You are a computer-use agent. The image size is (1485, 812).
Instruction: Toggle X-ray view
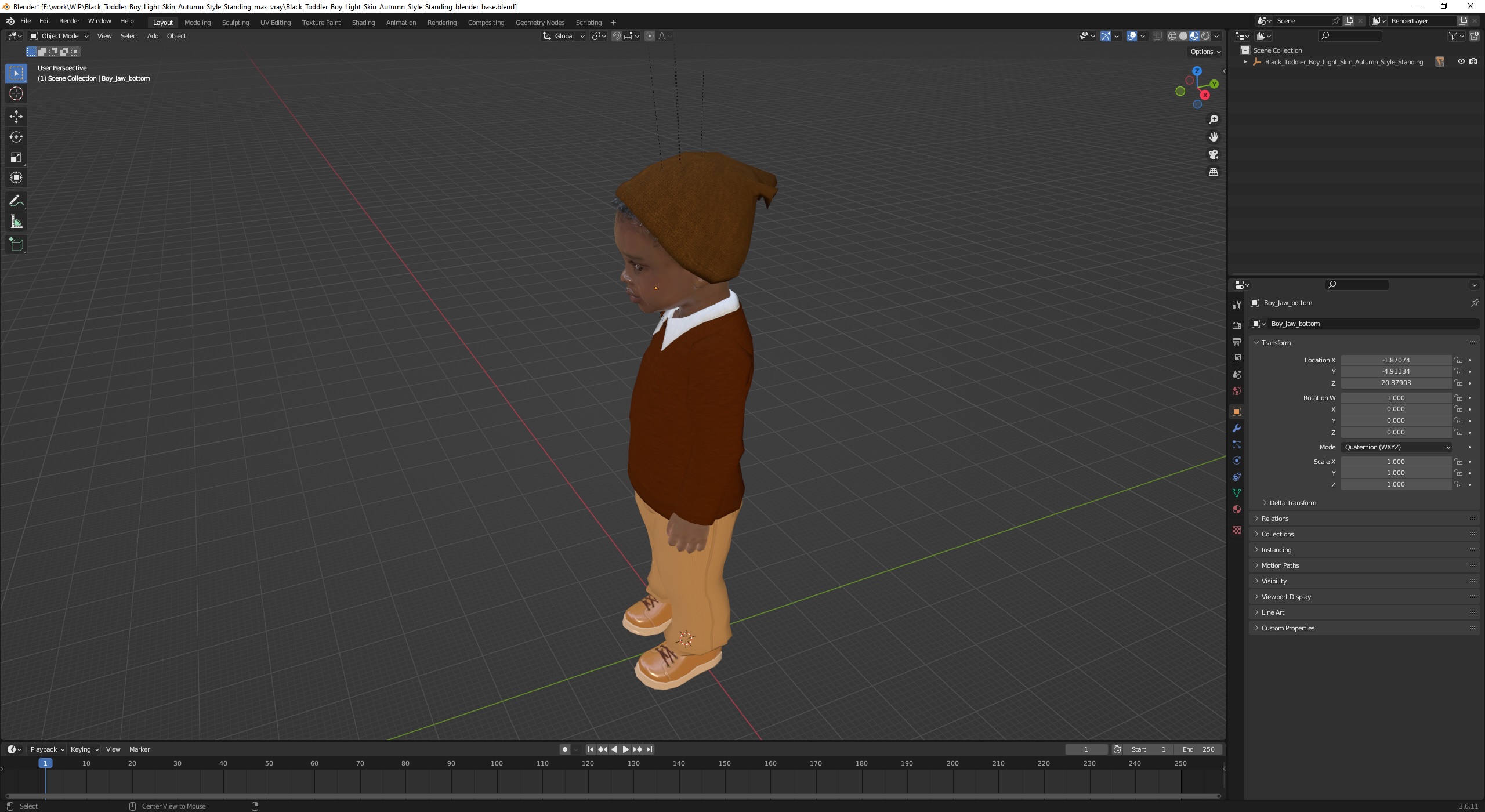[x=1157, y=36]
